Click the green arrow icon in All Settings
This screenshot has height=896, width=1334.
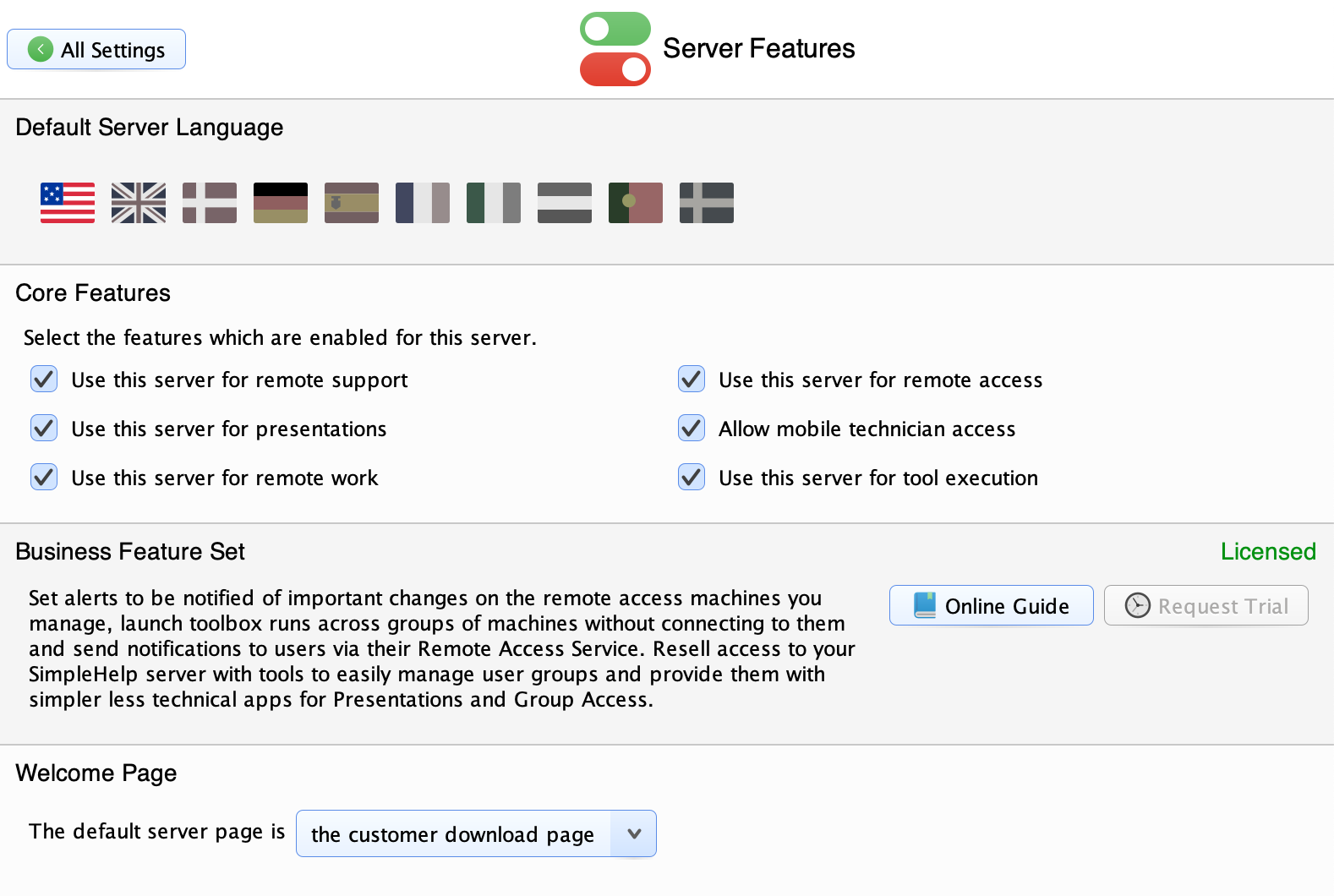[x=41, y=49]
